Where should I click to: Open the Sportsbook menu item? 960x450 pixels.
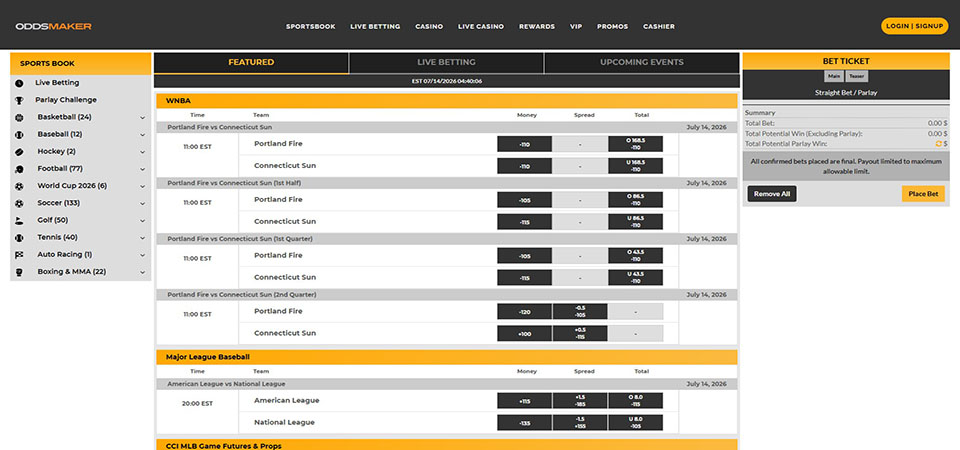click(x=310, y=26)
